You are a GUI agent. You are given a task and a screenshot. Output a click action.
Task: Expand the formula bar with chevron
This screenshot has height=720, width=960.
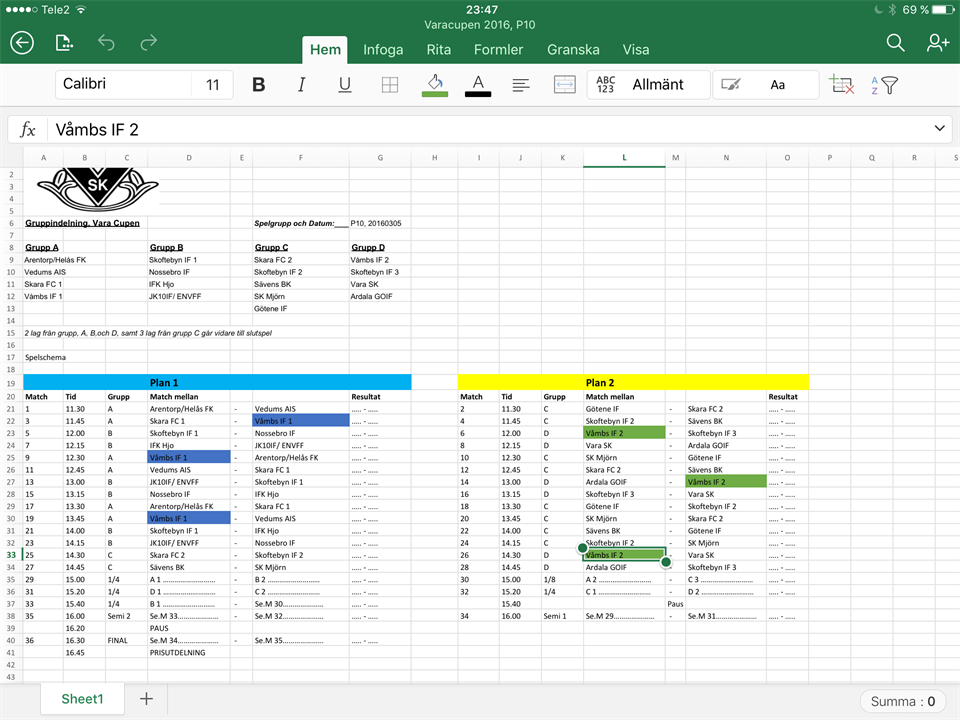click(939, 128)
